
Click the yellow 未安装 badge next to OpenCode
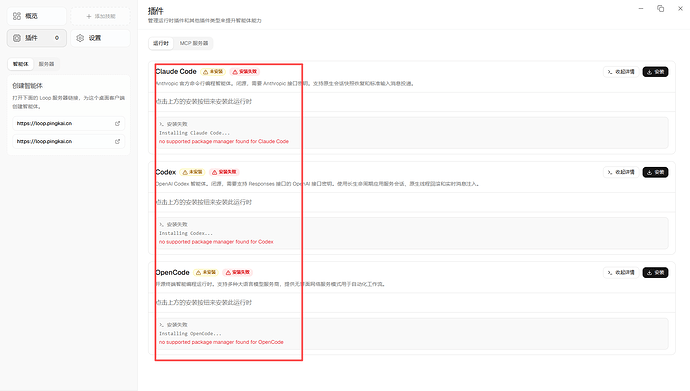point(206,272)
